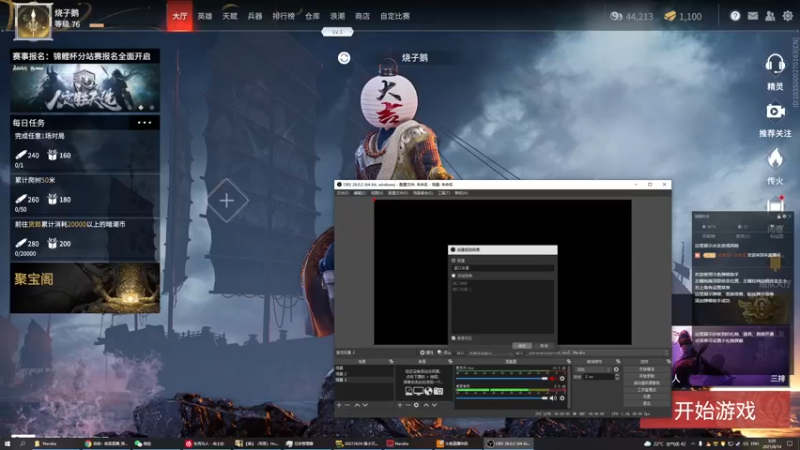Switch to the 商店 shop tab

tap(362, 16)
